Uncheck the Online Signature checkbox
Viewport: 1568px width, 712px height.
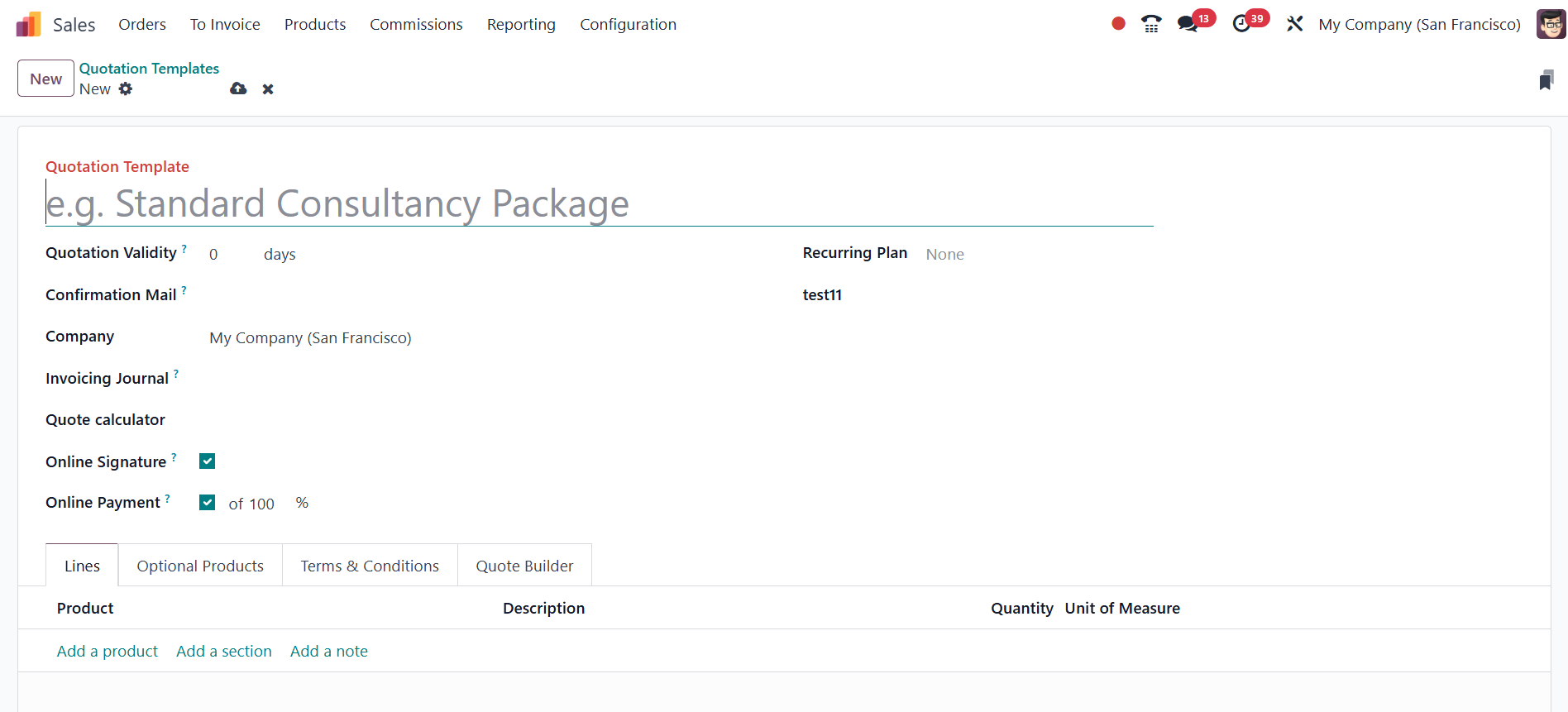(208, 461)
